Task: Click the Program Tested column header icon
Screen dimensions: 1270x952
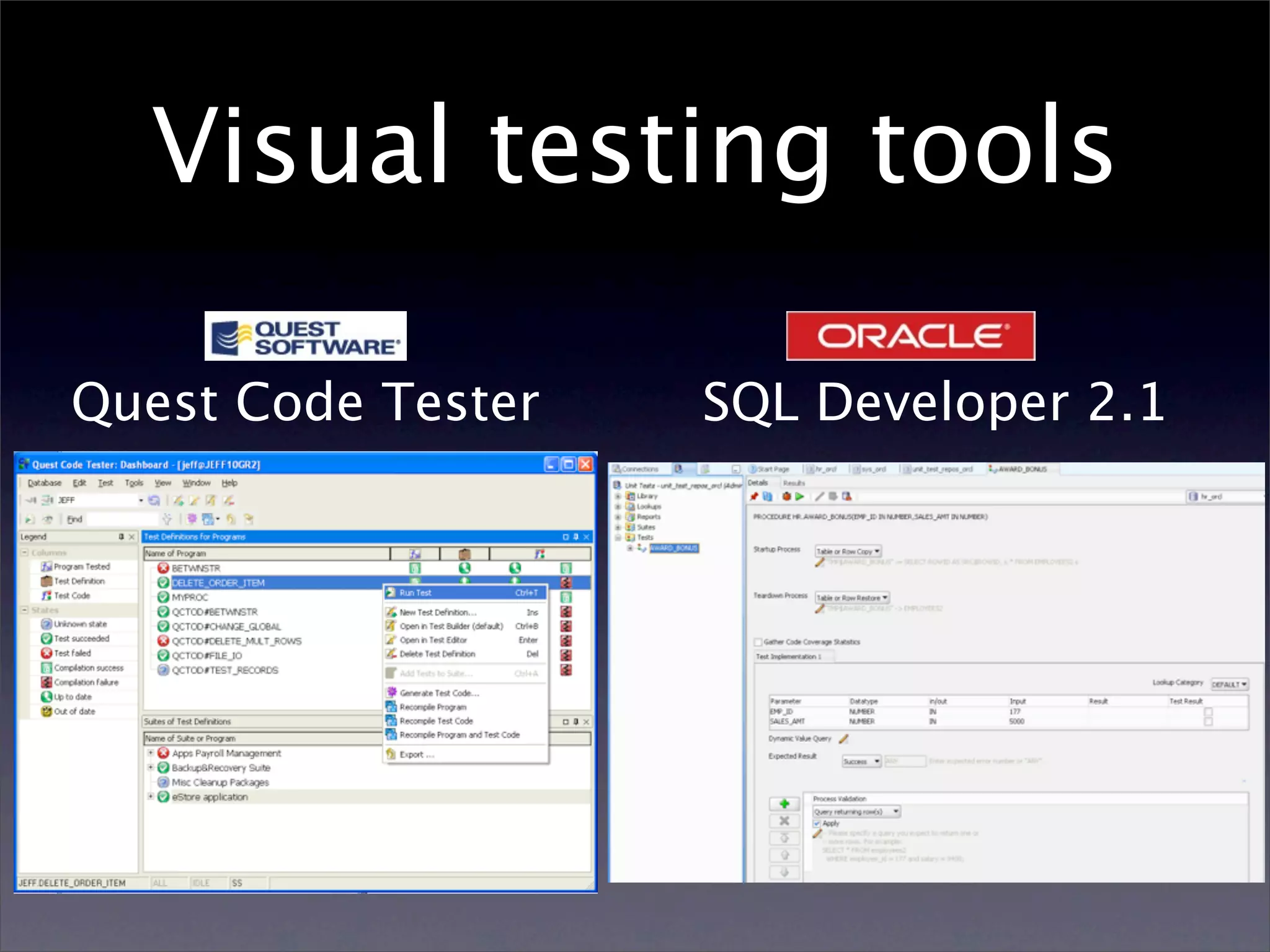Action: (415, 553)
